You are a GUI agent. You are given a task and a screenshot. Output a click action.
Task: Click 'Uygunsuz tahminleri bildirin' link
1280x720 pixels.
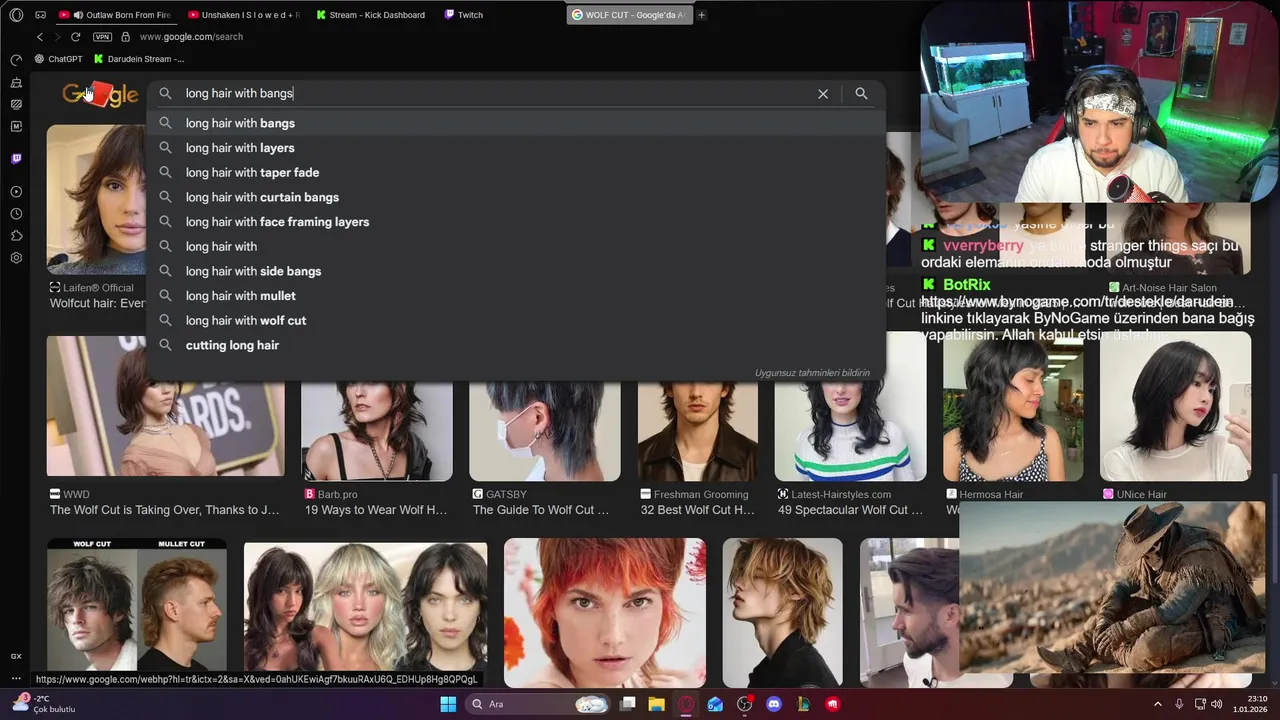812,373
